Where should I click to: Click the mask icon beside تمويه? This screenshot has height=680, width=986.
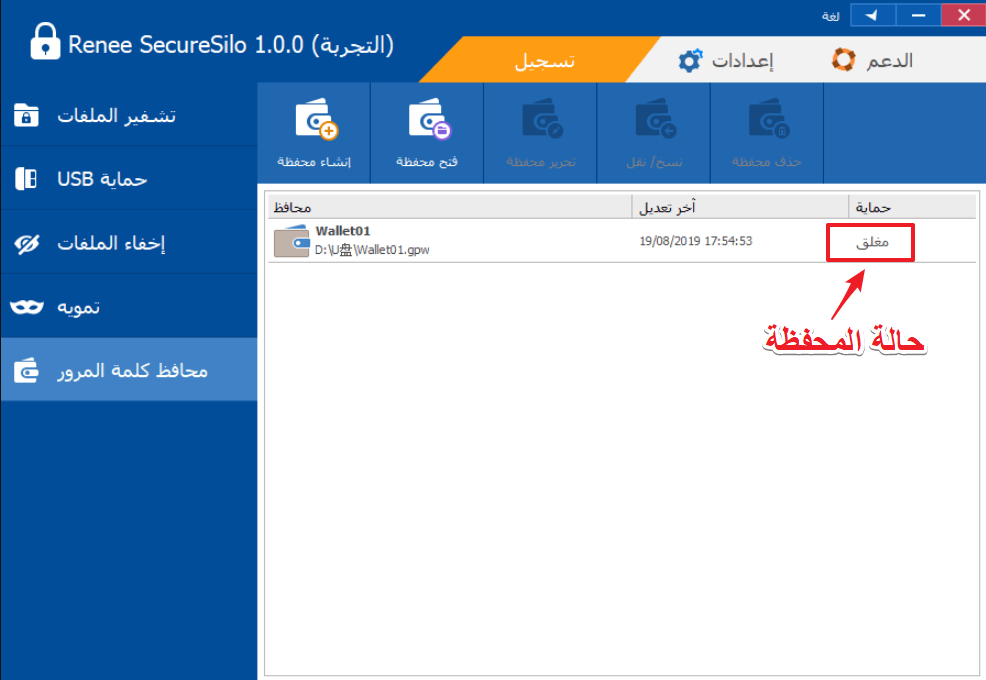point(27,307)
